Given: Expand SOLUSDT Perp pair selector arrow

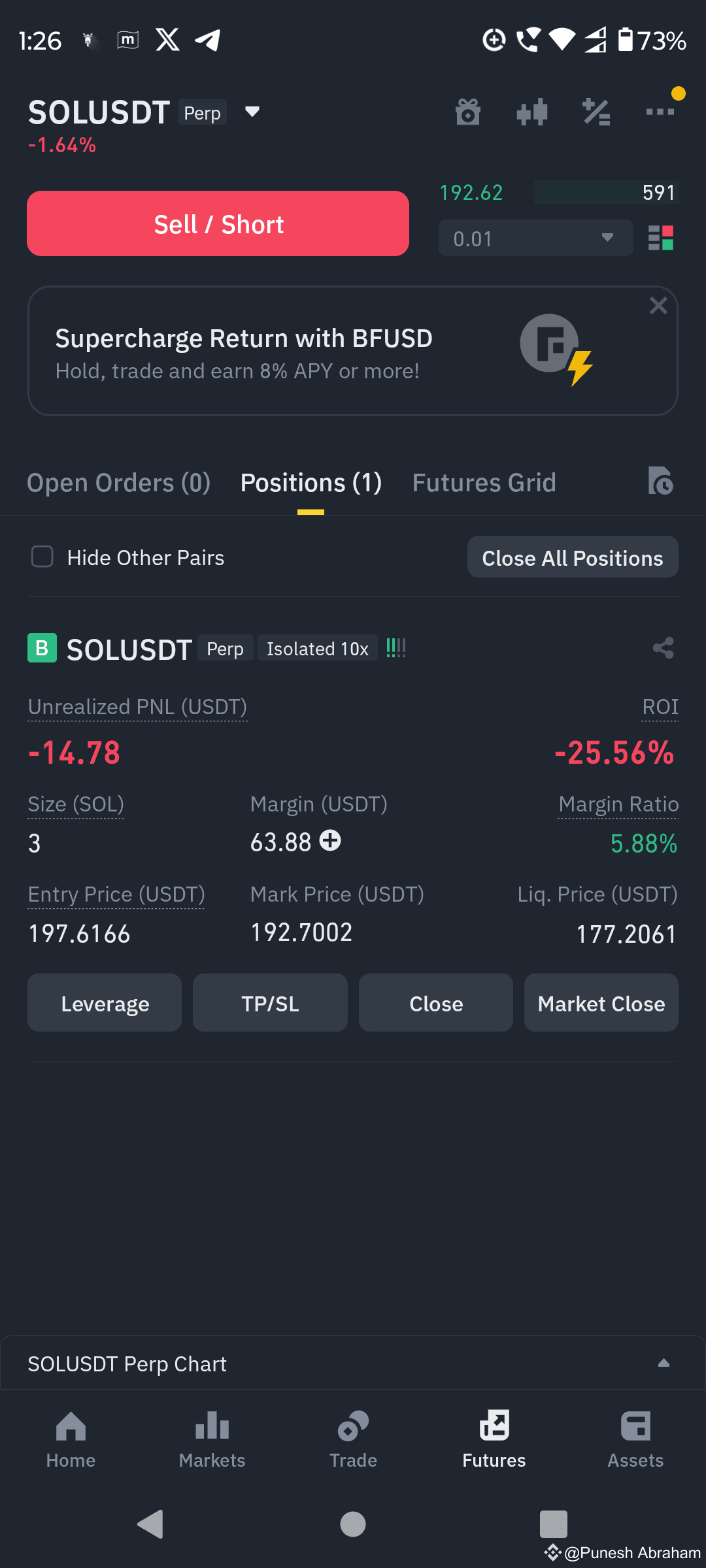Looking at the screenshot, I should tap(252, 112).
